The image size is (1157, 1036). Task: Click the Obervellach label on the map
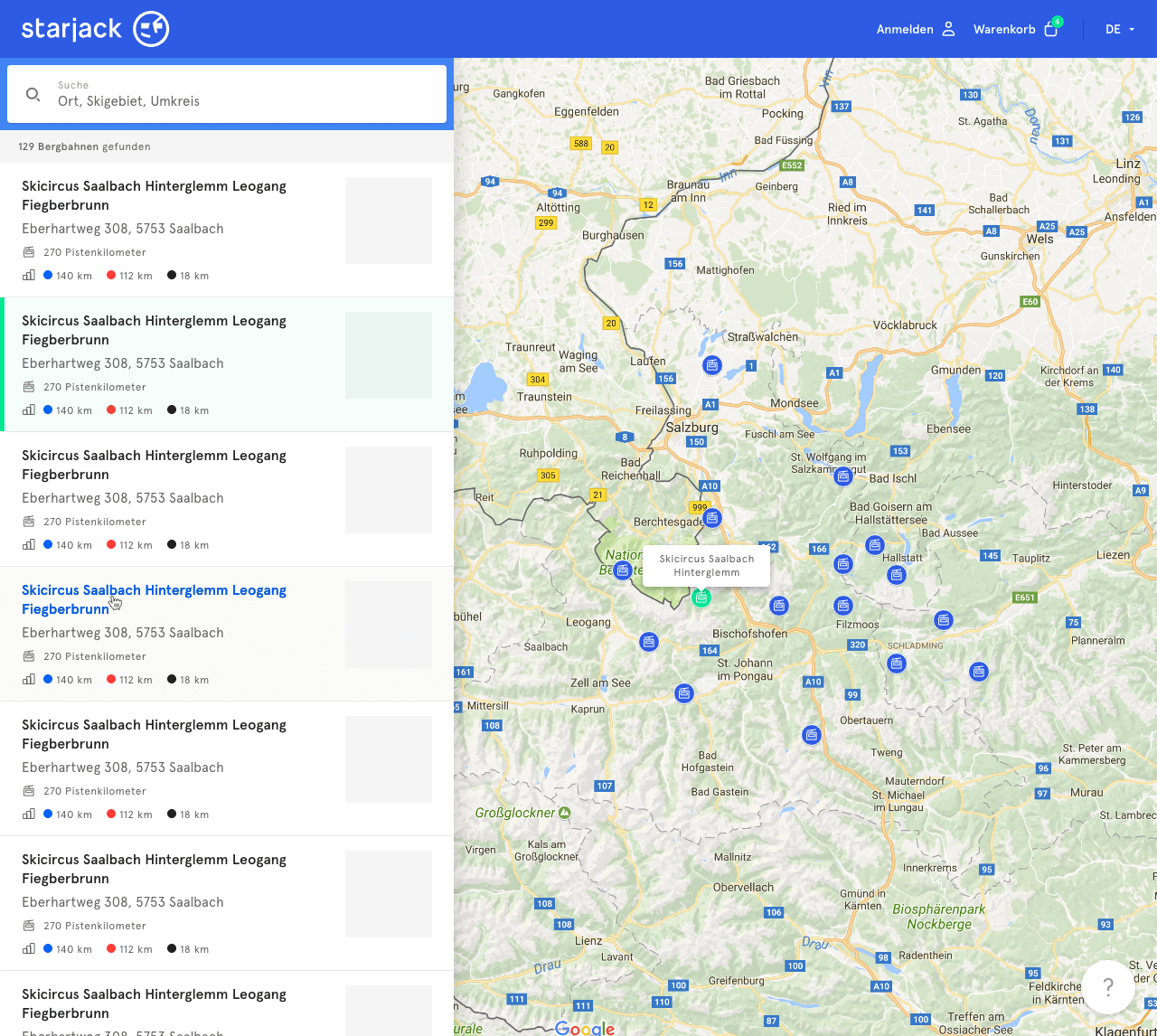(x=743, y=887)
